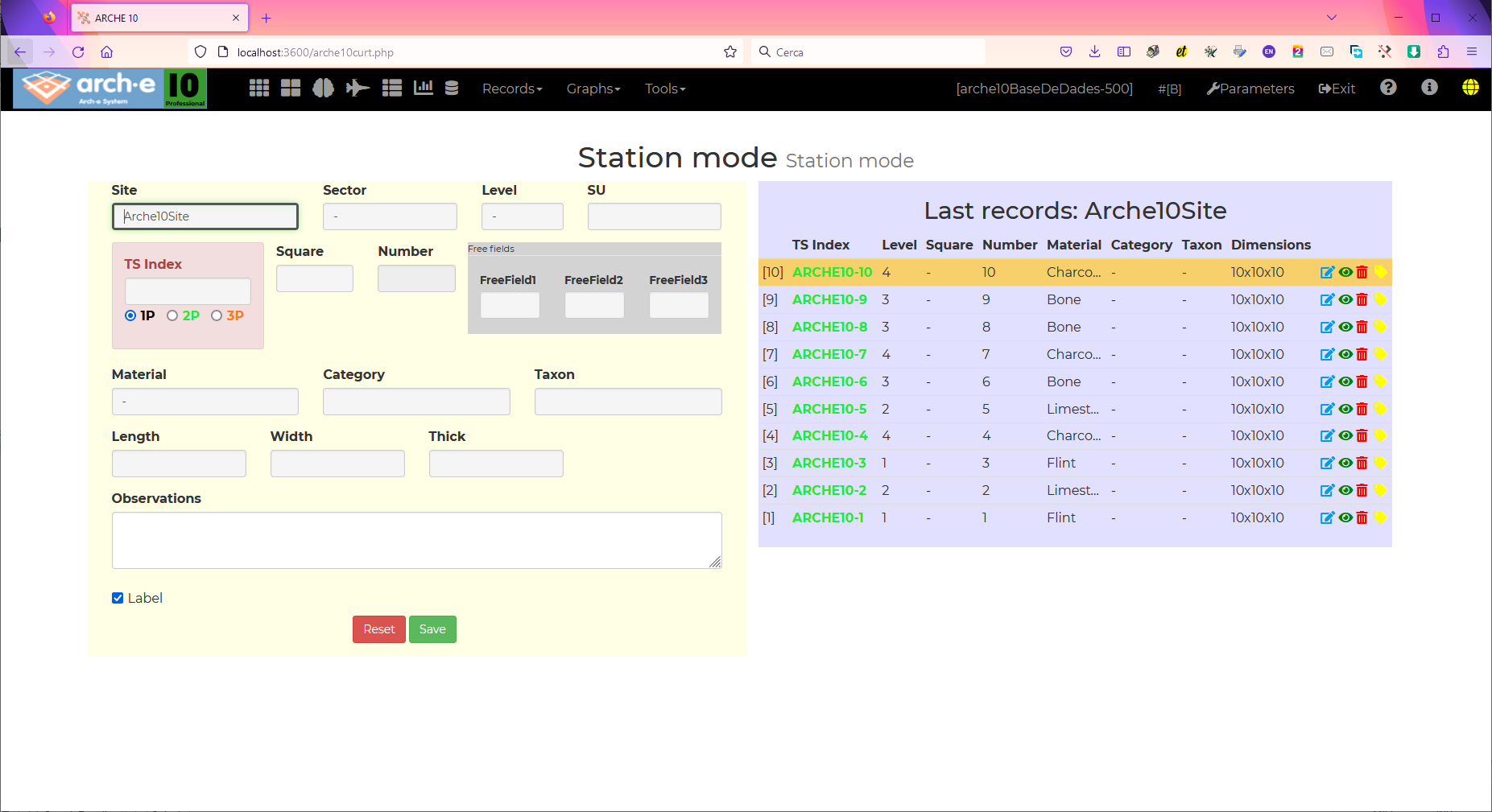
Task: Select the 1P radio option
Action: (x=130, y=315)
